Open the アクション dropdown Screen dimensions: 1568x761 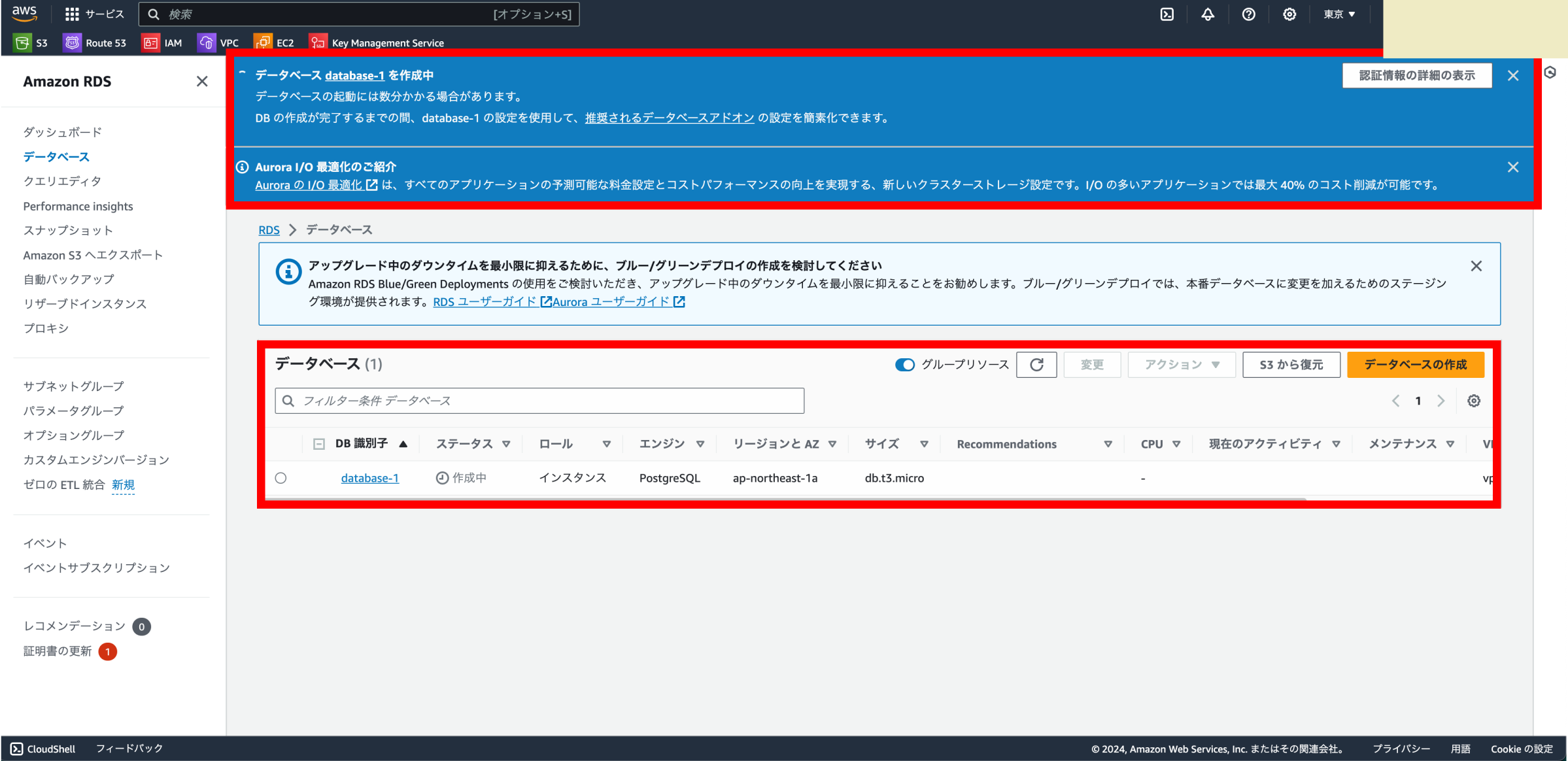point(1180,364)
